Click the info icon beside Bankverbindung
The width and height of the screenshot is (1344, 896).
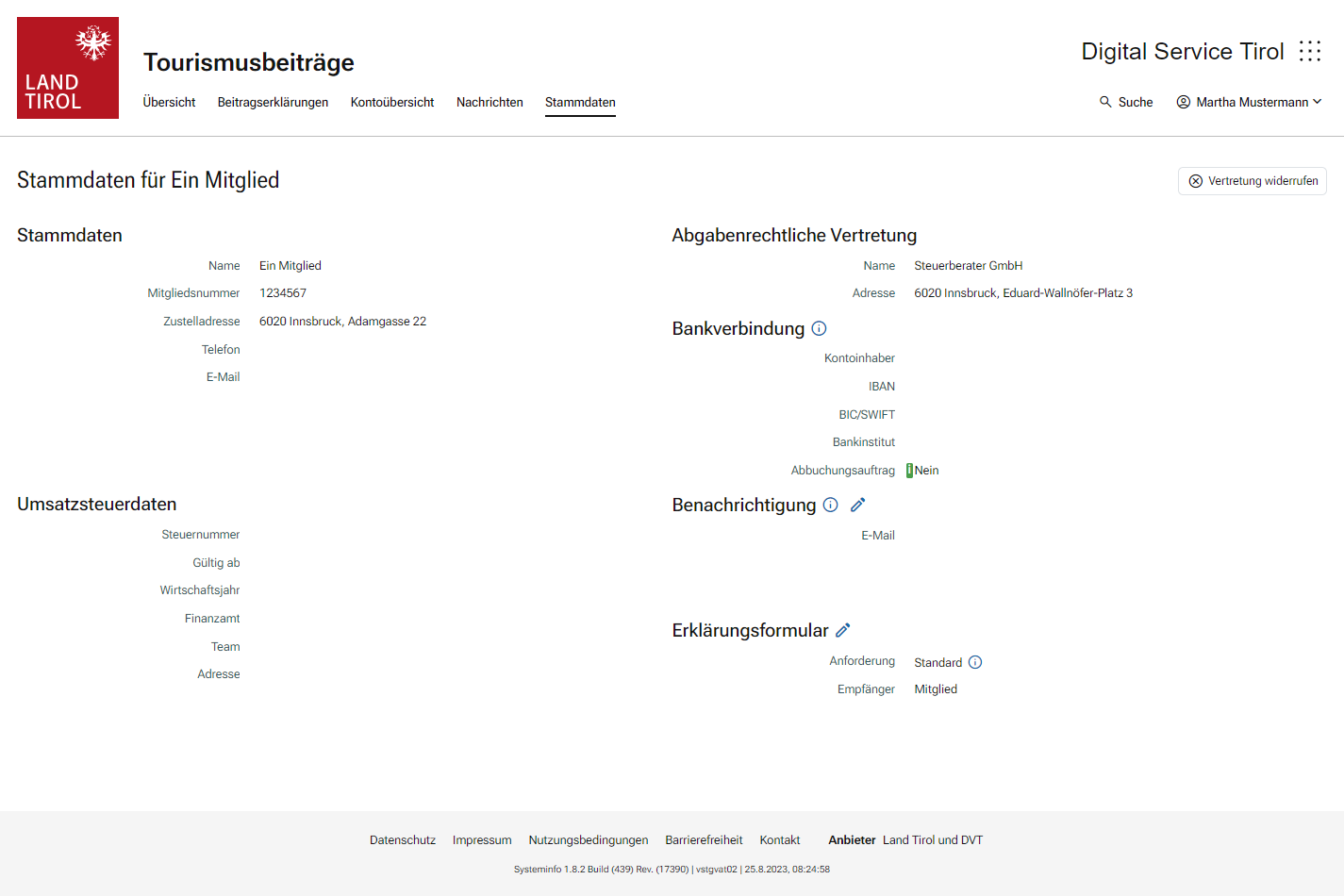point(819,328)
